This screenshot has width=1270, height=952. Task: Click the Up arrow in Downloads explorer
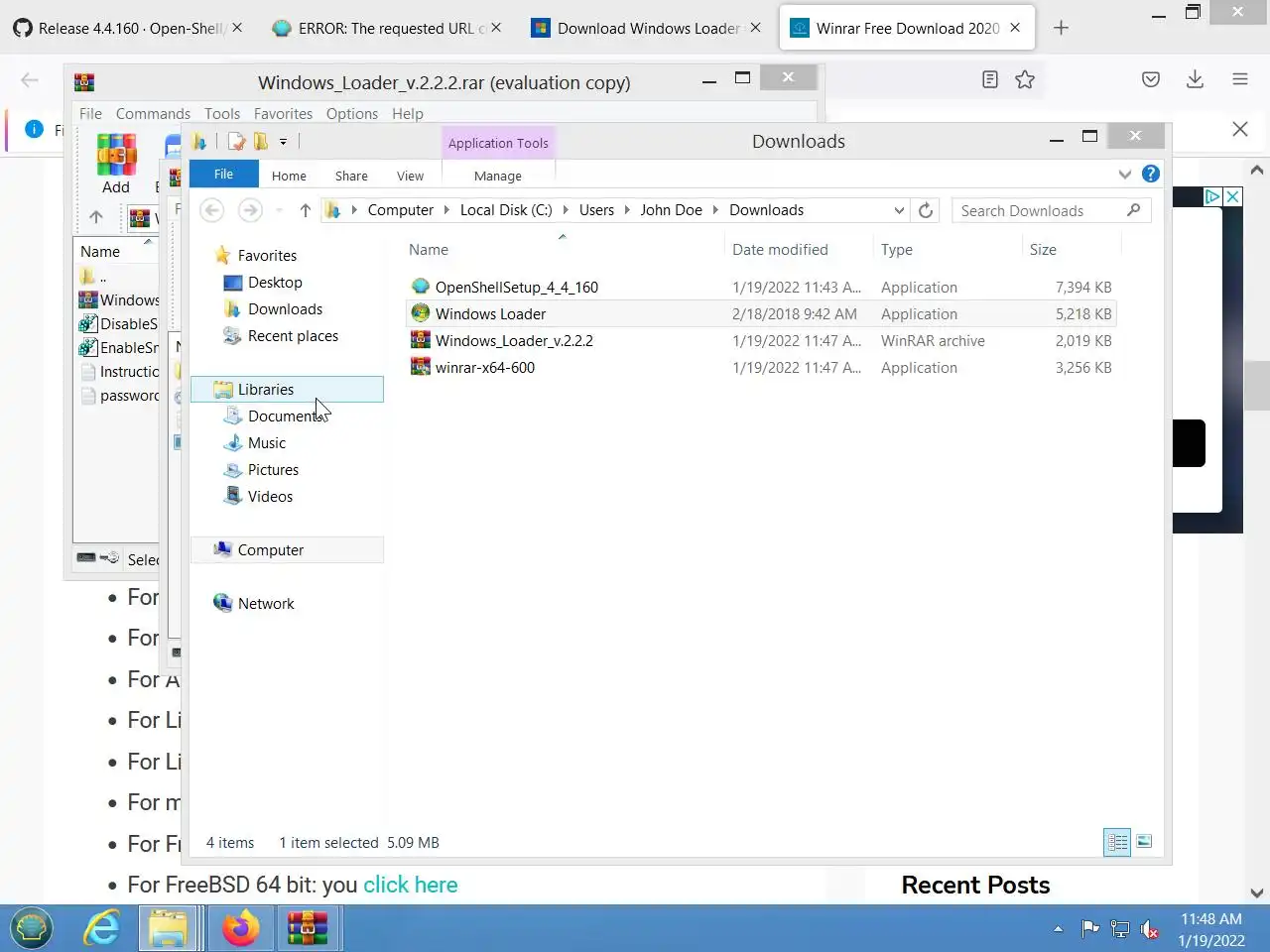pos(306,210)
